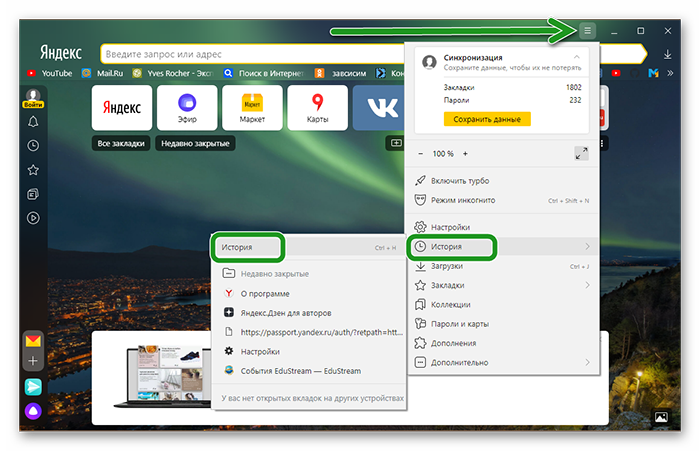700x451 pixels.
Task: Click the Войти profile avatar in sidebar
Action: tap(33, 98)
